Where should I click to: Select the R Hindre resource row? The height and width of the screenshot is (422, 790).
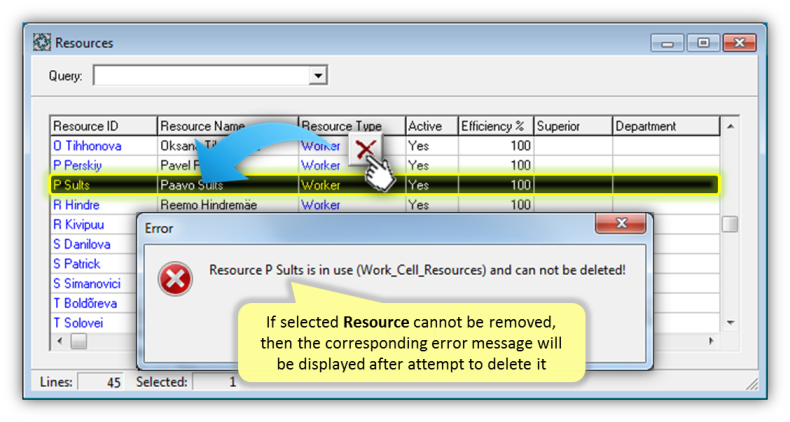pyautogui.click(x=384, y=205)
